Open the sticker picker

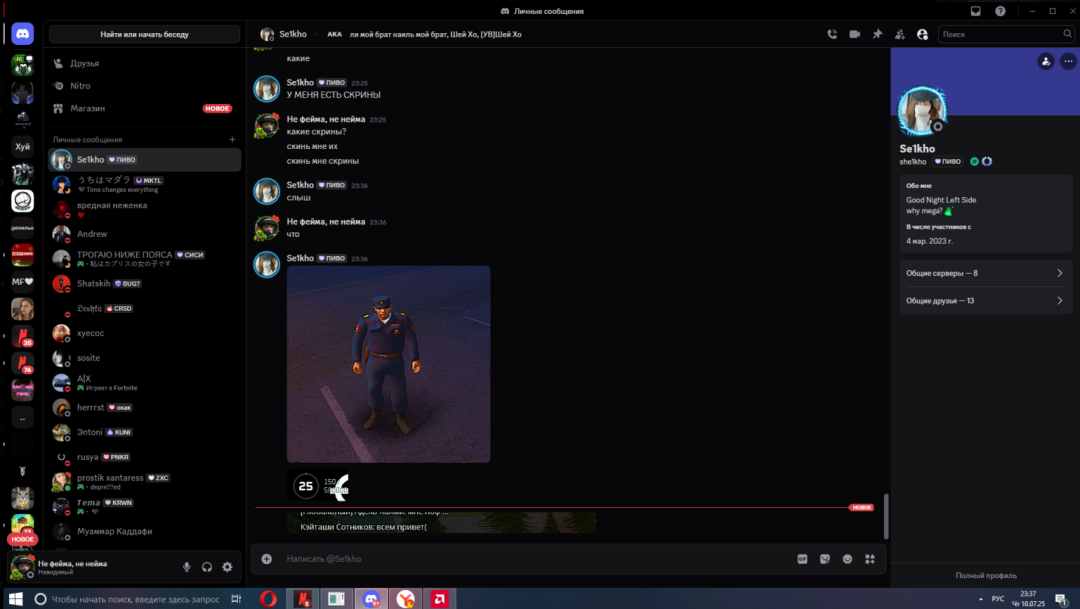tap(825, 559)
